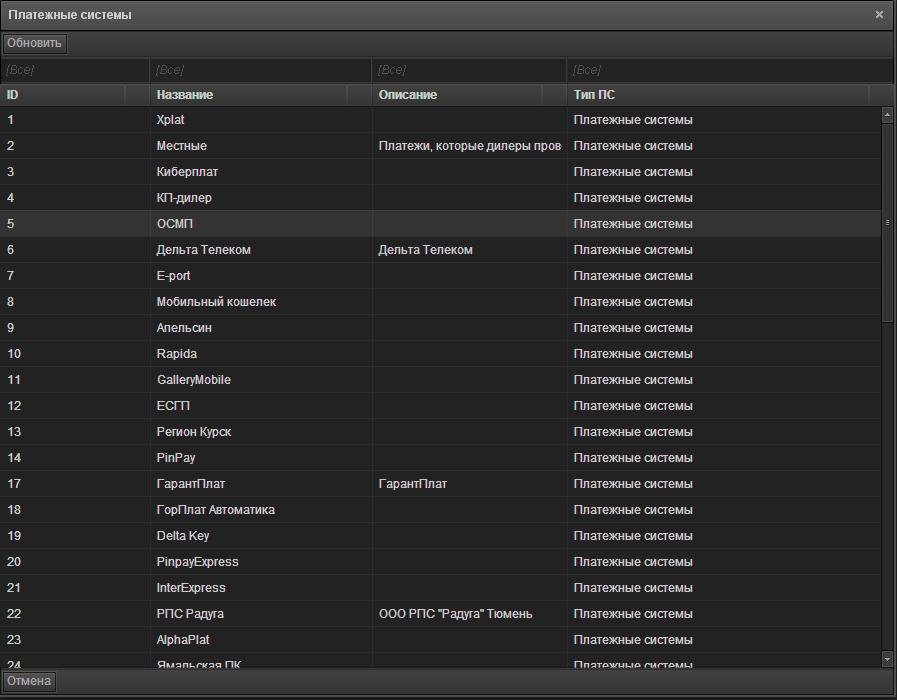Focus the ID column filter field
The width and height of the screenshot is (897, 700).
pos(75,70)
